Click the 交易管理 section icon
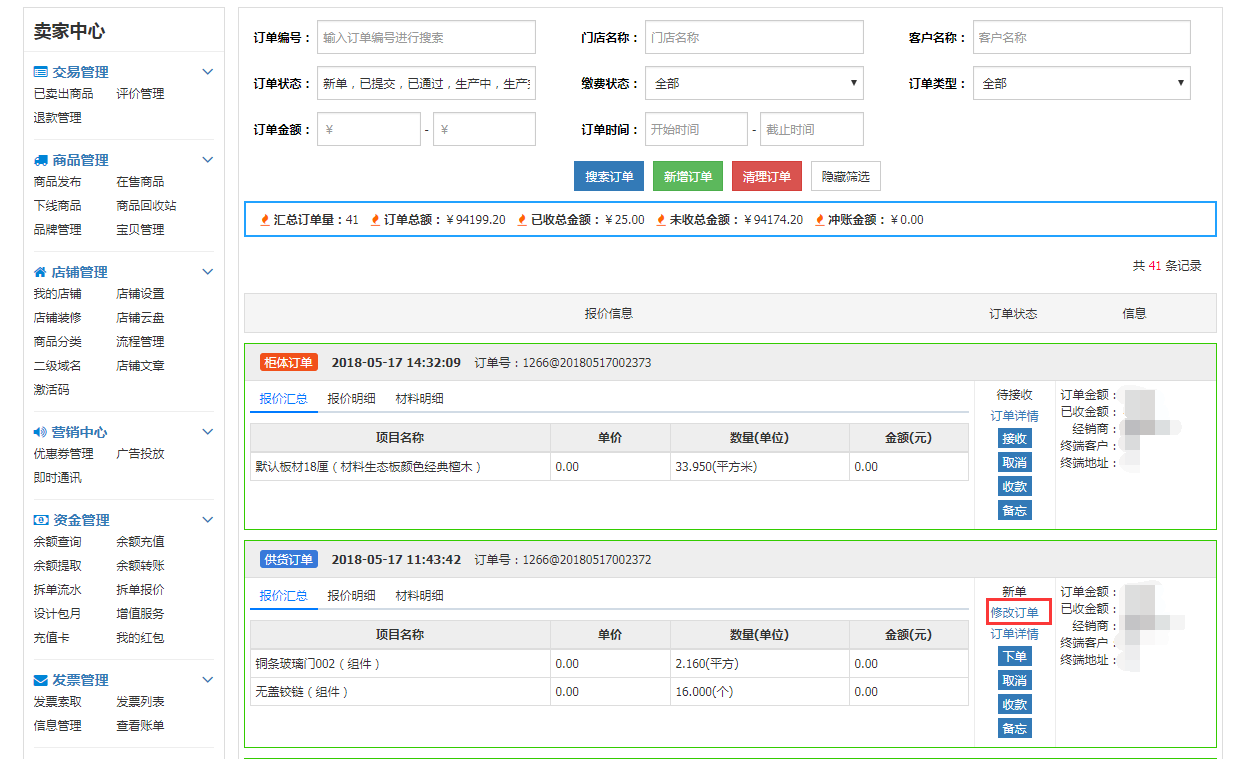Viewport: 1242px width, 759px height. (40, 72)
